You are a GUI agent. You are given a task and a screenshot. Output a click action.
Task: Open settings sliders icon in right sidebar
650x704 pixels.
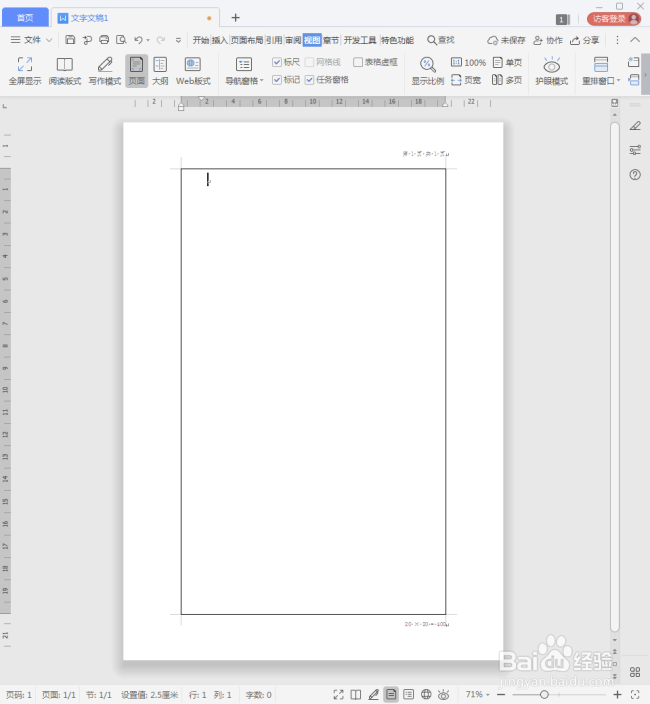pos(635,150)
